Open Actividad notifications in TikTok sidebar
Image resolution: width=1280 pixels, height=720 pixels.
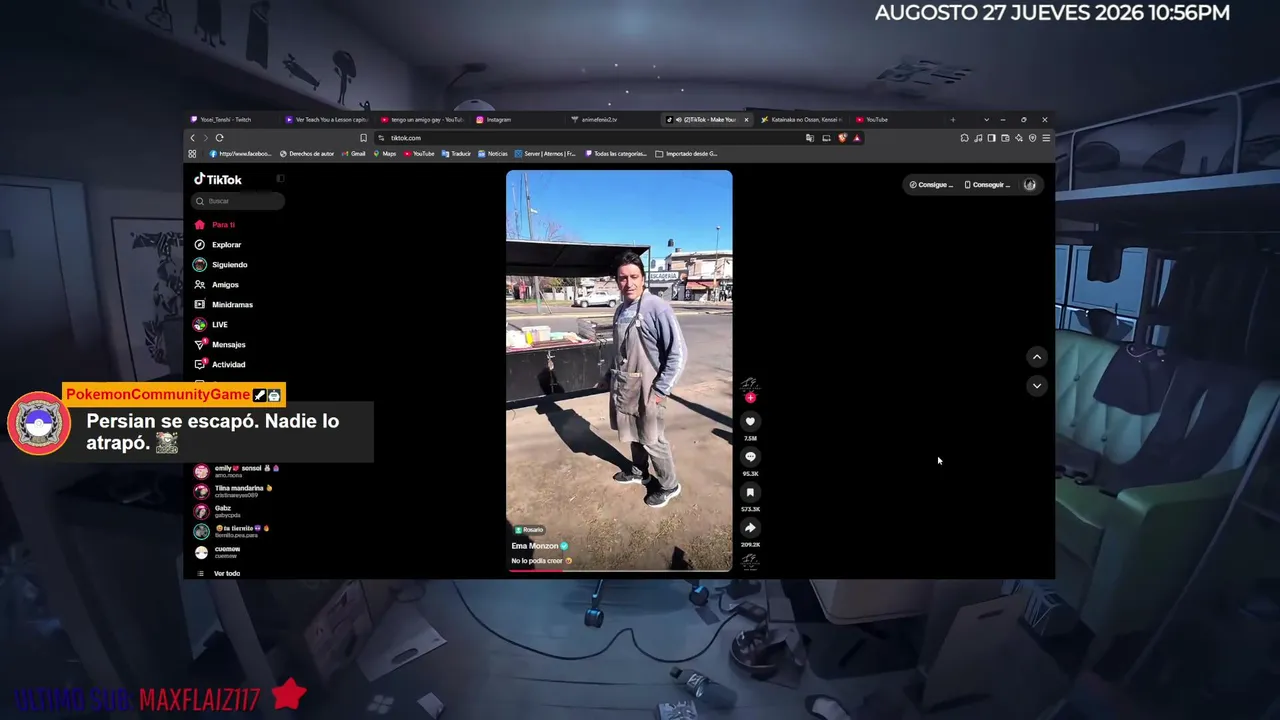click(x=228, y=365)
